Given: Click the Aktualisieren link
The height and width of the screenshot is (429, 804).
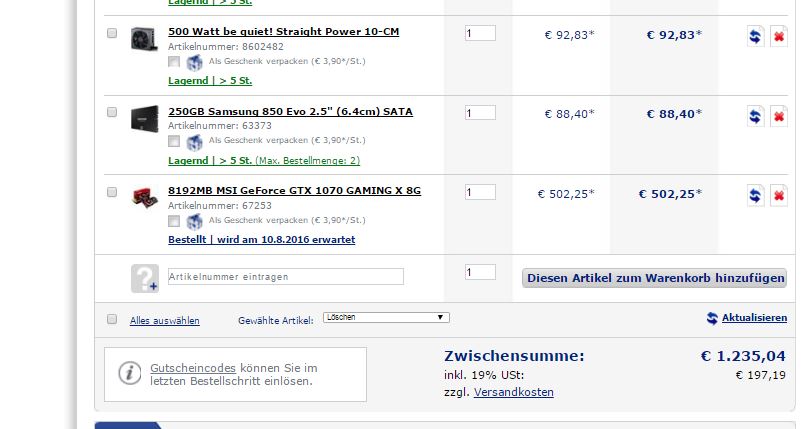Looking at the screenshot, I should click(754, 318).
